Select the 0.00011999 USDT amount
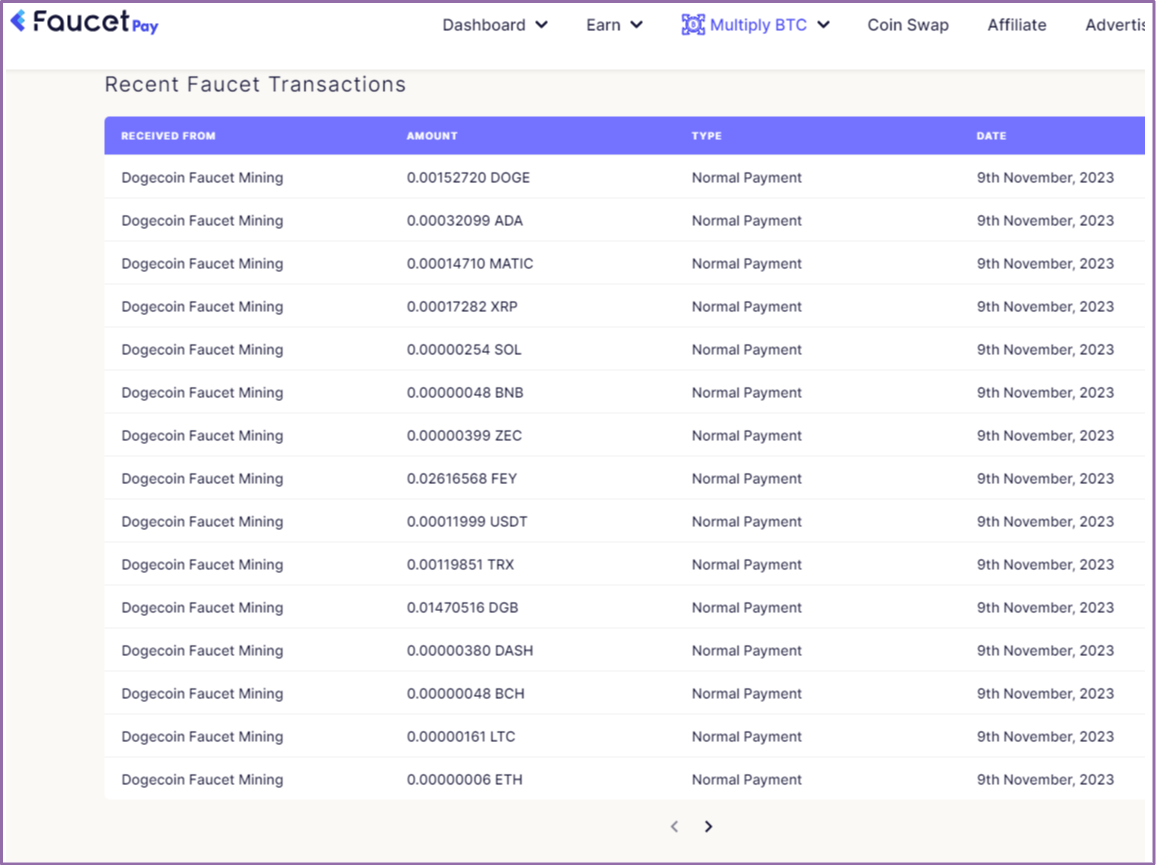The height and width of the screenshot is (865, 1156). (x=467, y=521)
